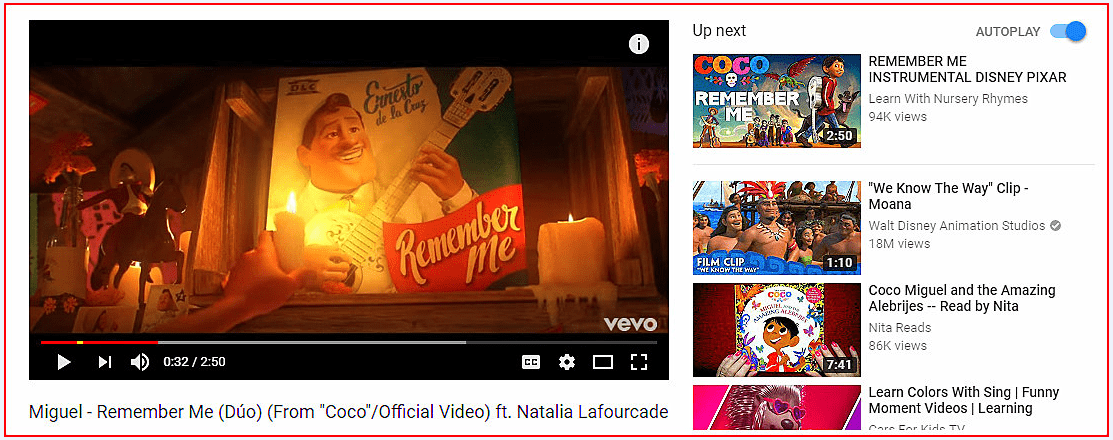Open video settings gear

pos(566,362)
